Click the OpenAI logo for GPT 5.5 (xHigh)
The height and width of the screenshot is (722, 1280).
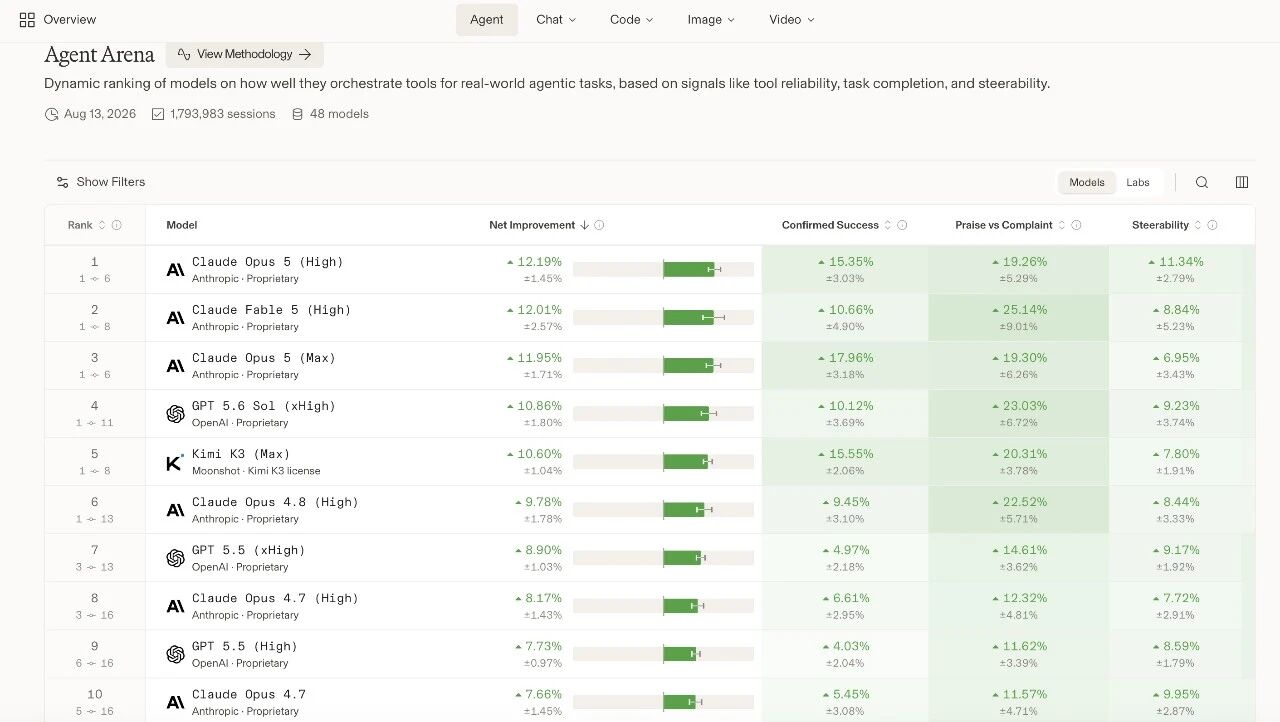(175, 558)
